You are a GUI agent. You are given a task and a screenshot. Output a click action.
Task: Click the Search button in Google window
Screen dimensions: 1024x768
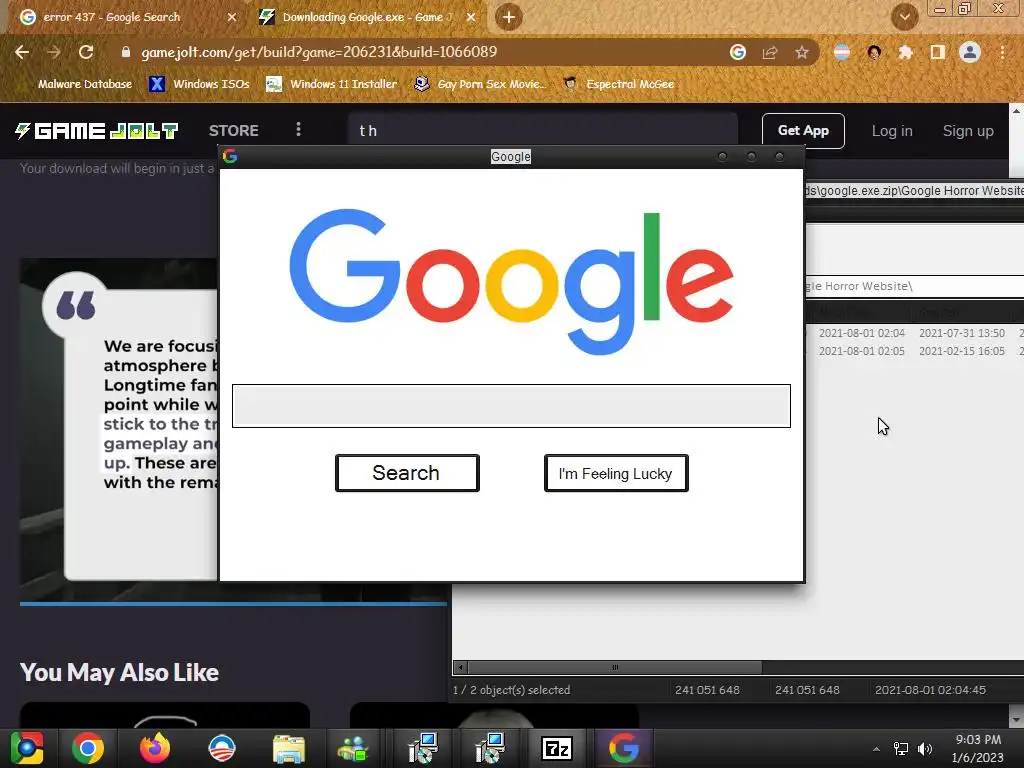(x=407, y=473)
